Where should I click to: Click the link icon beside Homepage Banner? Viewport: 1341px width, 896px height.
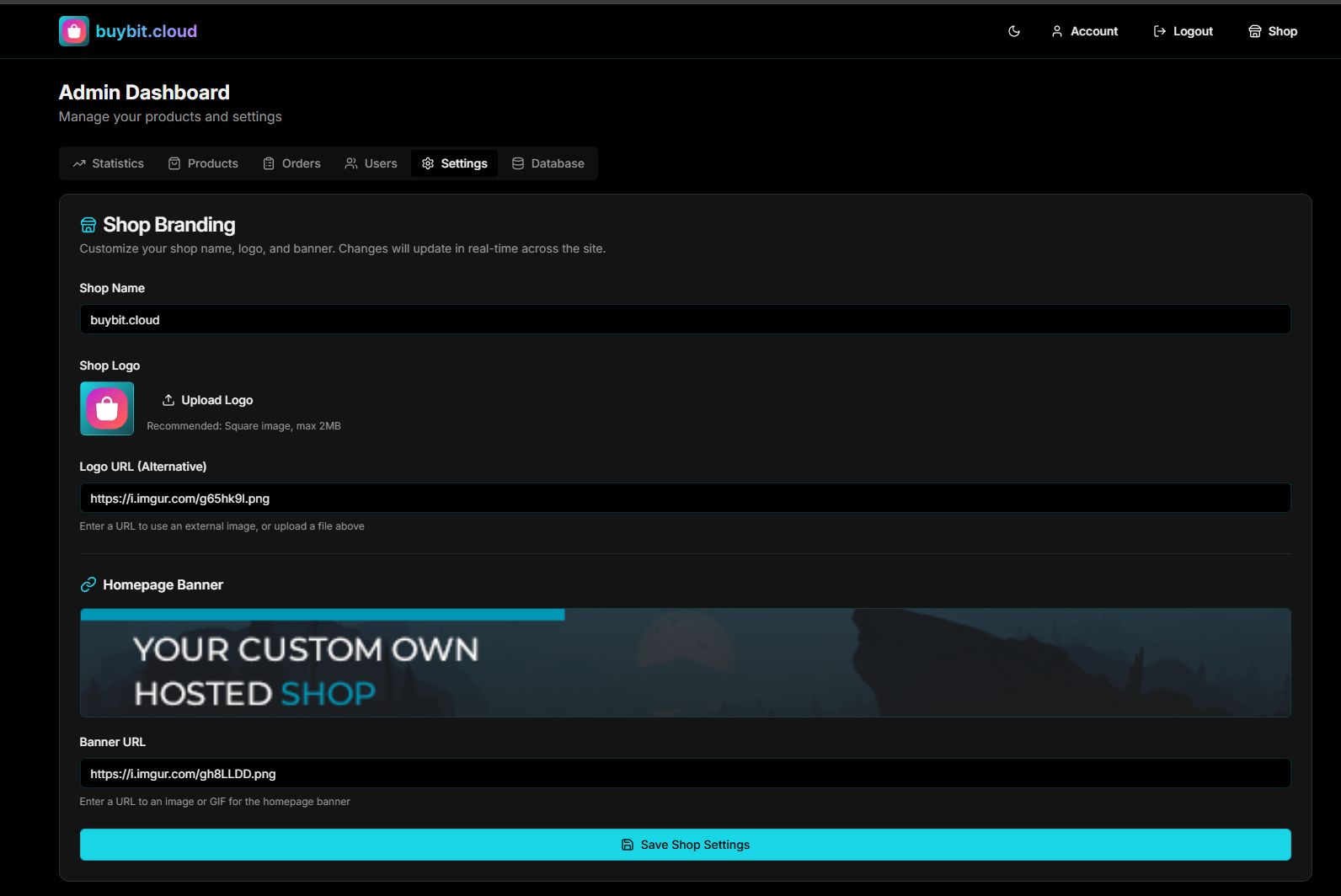[x=88, y=584]
